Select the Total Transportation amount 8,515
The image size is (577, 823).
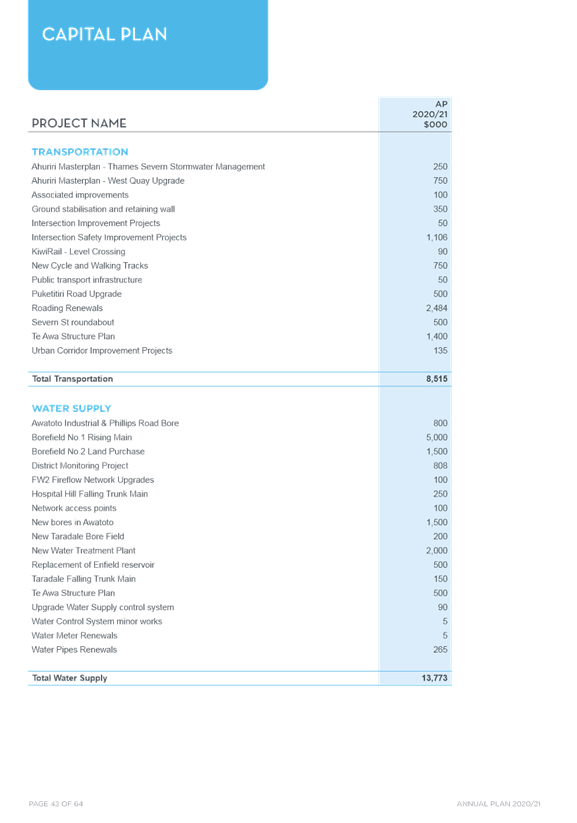click(x=437, y=379)
